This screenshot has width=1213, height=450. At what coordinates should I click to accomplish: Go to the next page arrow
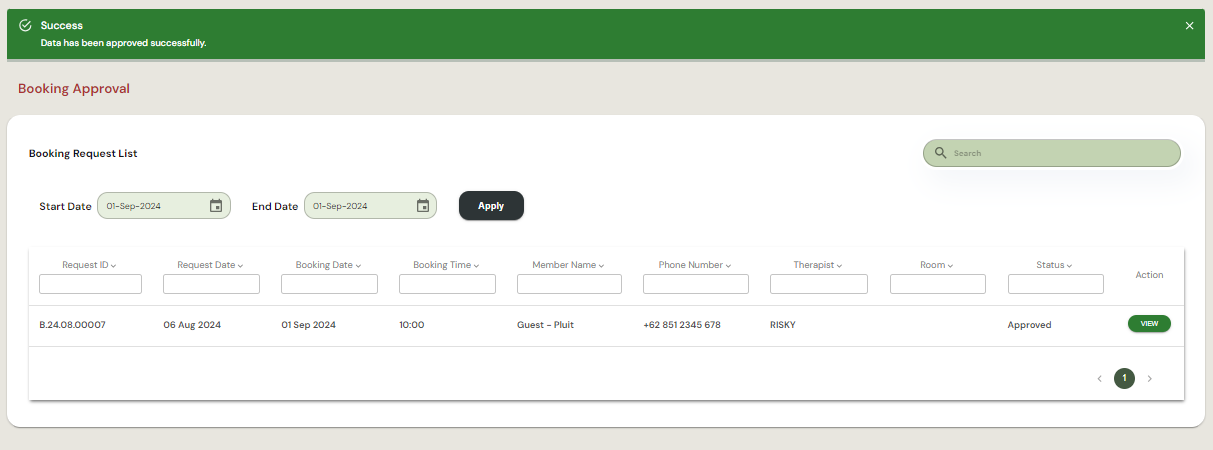(x=1149, y=379)
